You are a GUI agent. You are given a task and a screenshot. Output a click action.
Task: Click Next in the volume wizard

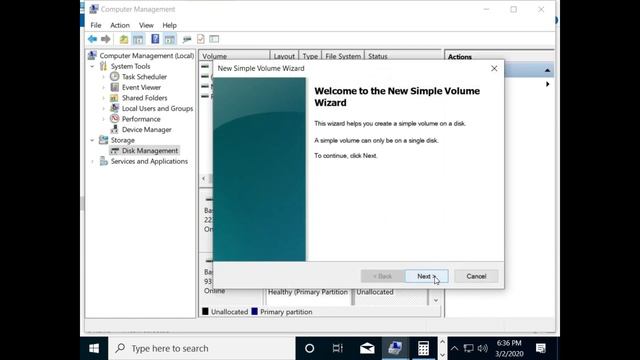[x=427, y=276]
